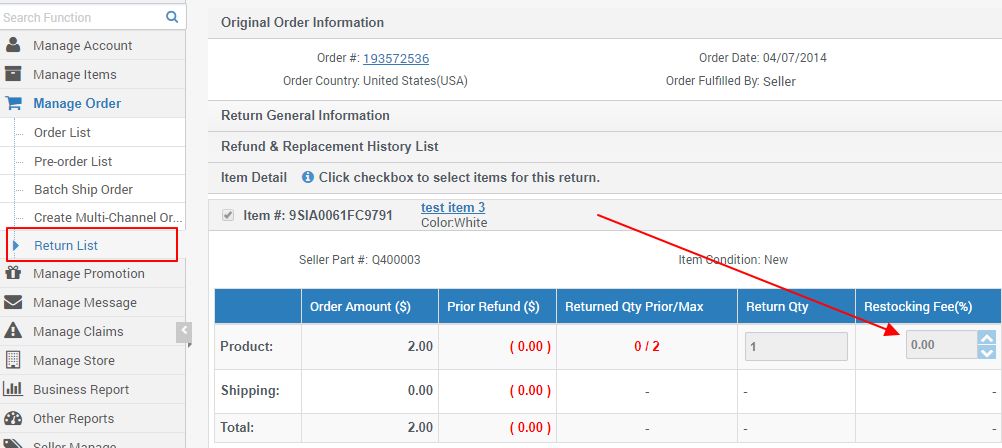Click the blue info icon beside Item Detail
1002x448 pixels.
307,177
